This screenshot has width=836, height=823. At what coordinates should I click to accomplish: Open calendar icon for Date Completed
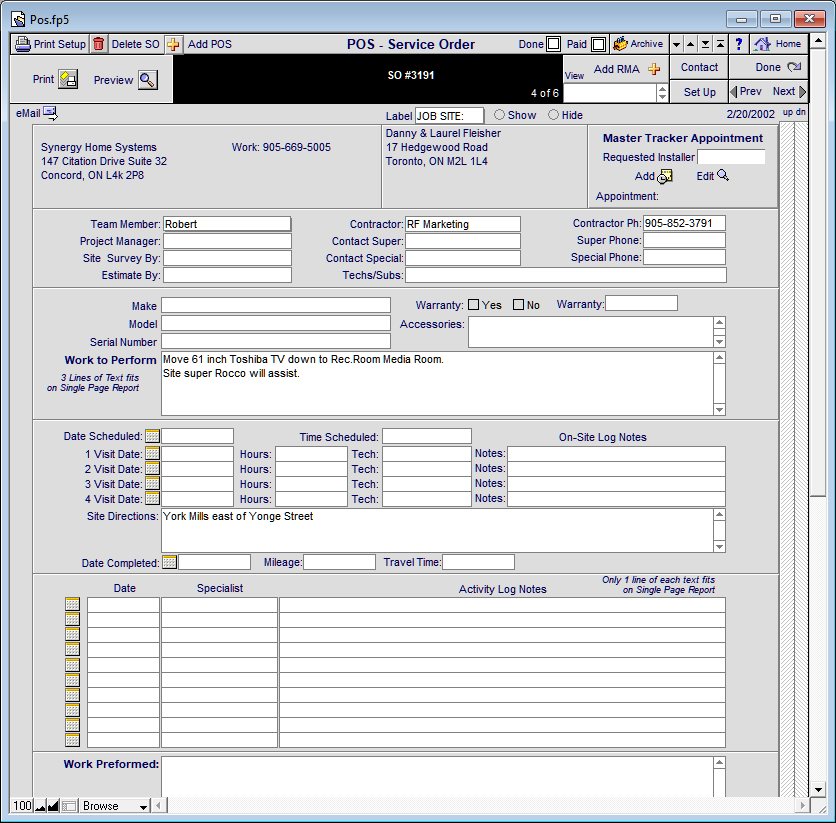pos(170,562)
